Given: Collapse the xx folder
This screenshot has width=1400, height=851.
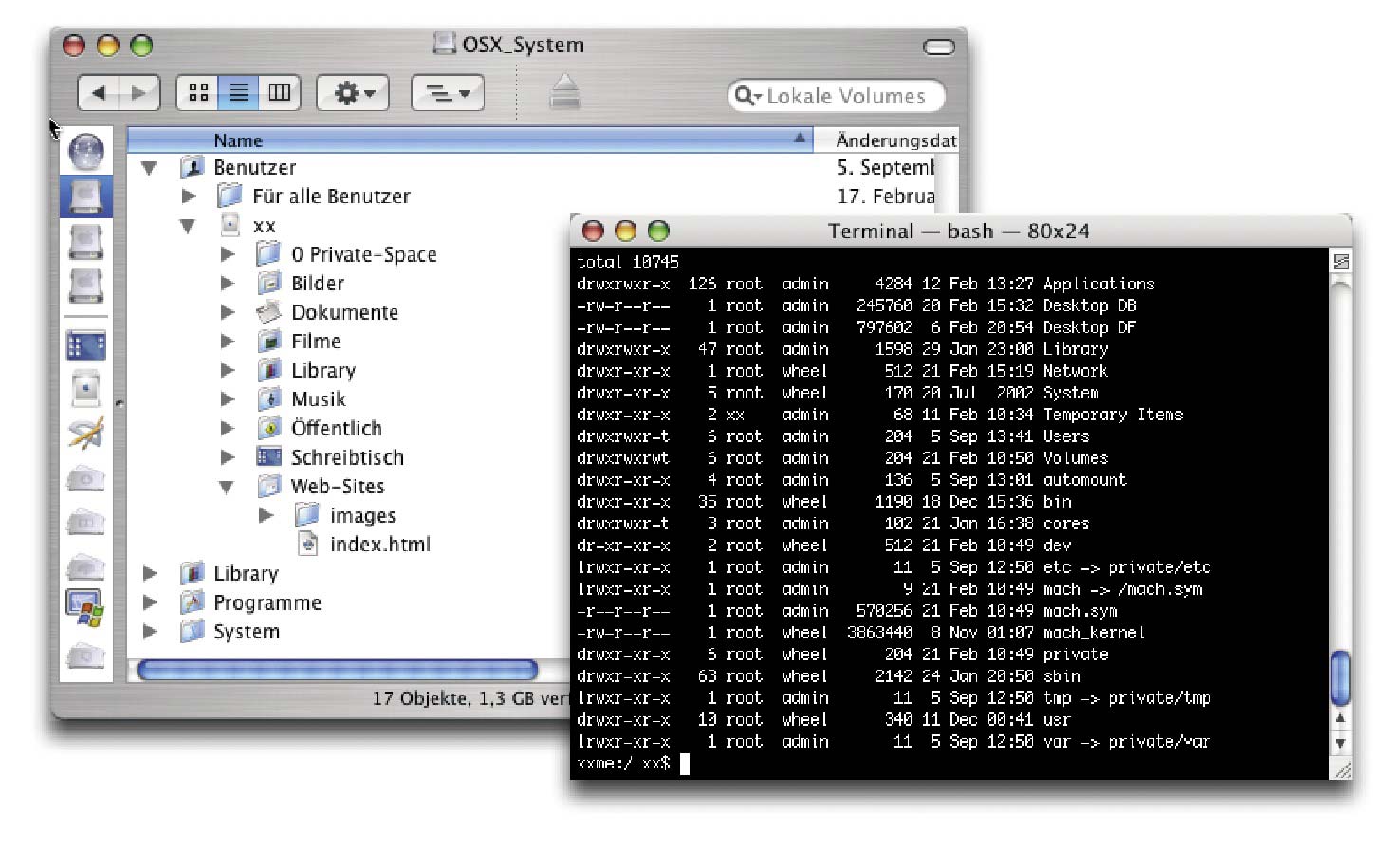Looking at the screenshot, I should [188, 226].
